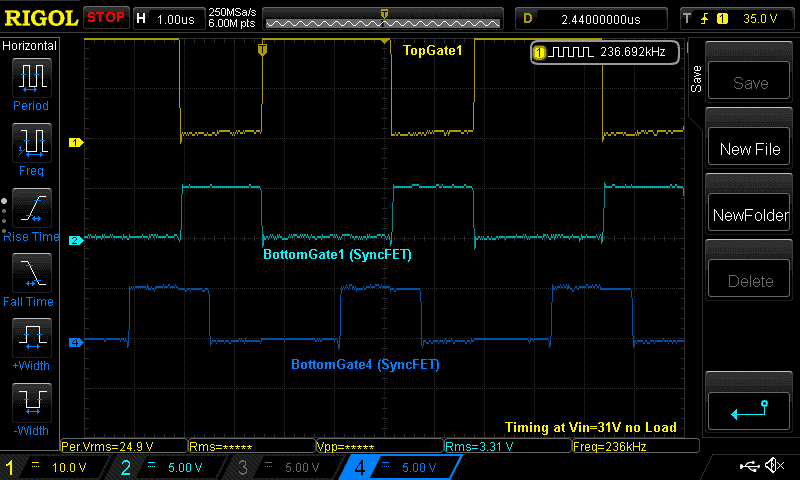
Task: Click the return arrow back button
Action: (749, 408)
